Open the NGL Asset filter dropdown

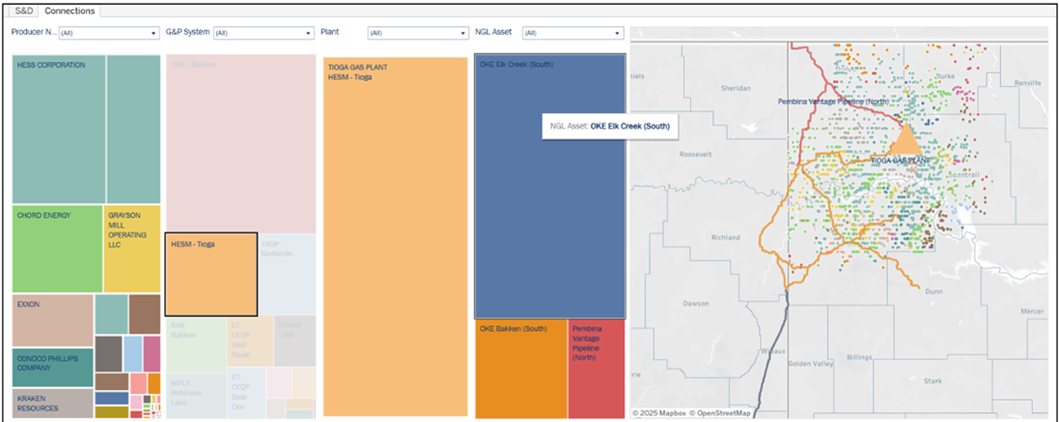click(573, 32)
